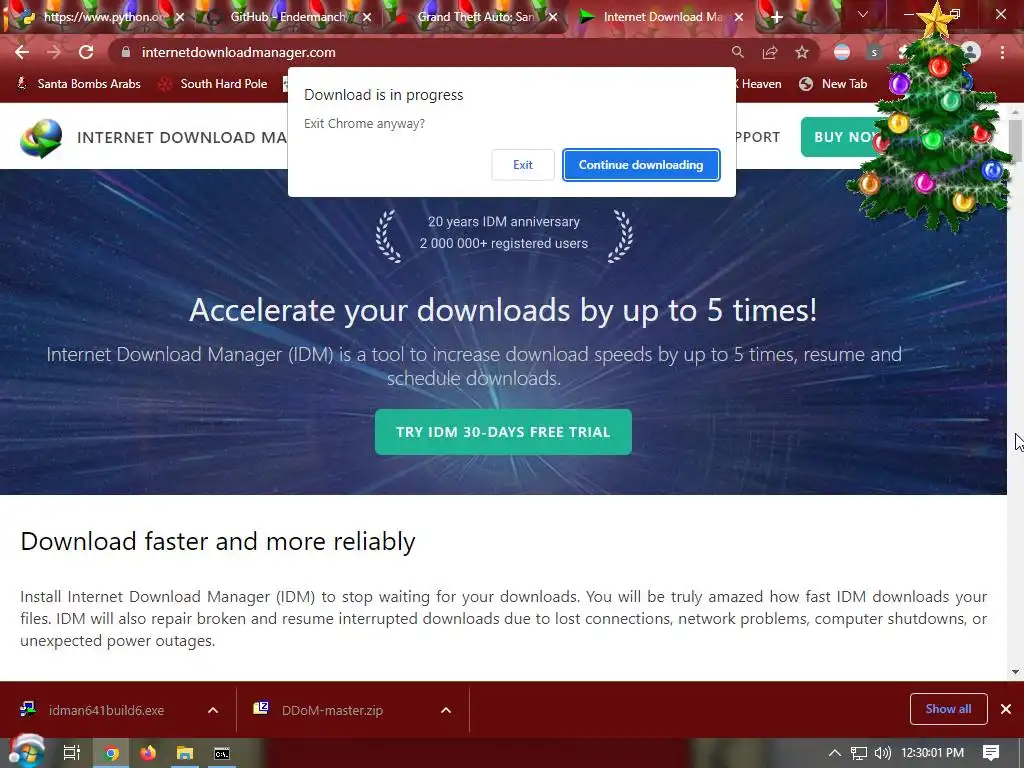Image resolution: width=1024 pixels, height=768 pixels.
Task: Bookmark this page with the star icon
Action: (802, 52)
